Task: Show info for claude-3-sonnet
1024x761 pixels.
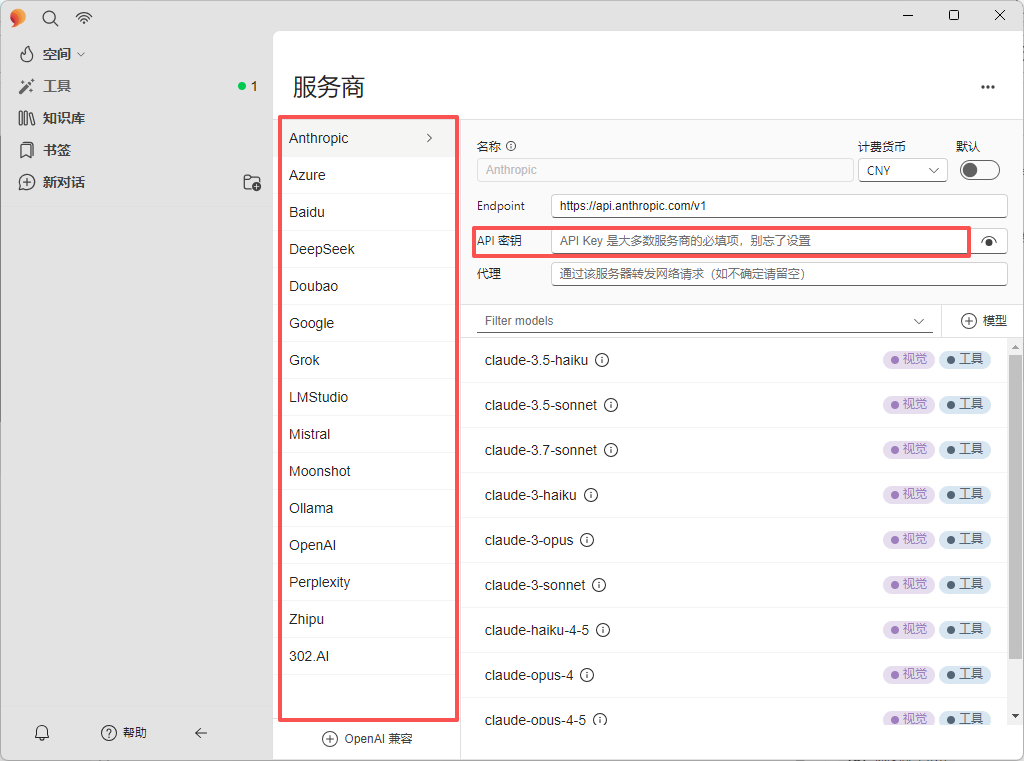Action: 599,585
